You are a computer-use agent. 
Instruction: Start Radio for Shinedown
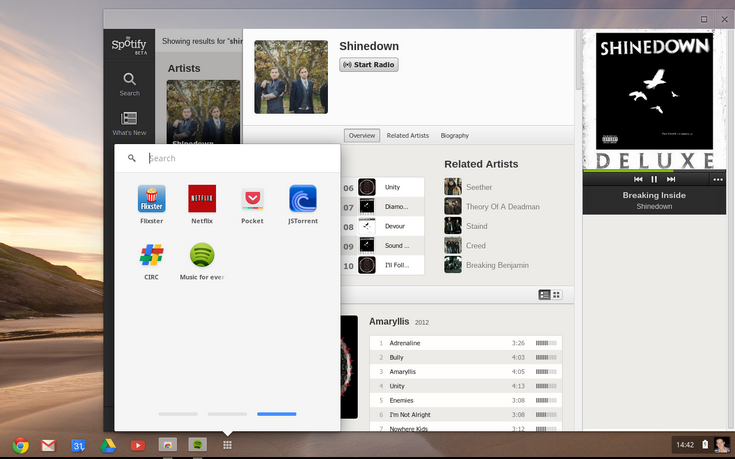(369, 65)
